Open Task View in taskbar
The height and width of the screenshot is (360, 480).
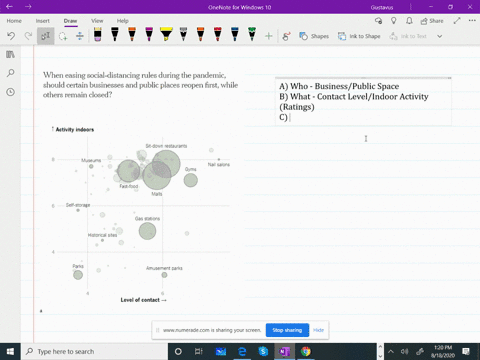click(x=199, y=351)
